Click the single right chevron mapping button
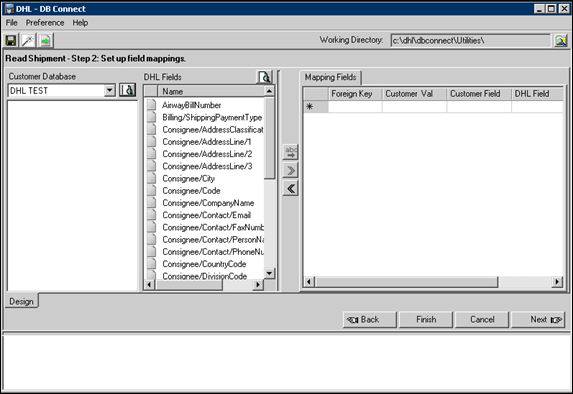The width and height of the screenshot is (573, 394). (291, 170)
